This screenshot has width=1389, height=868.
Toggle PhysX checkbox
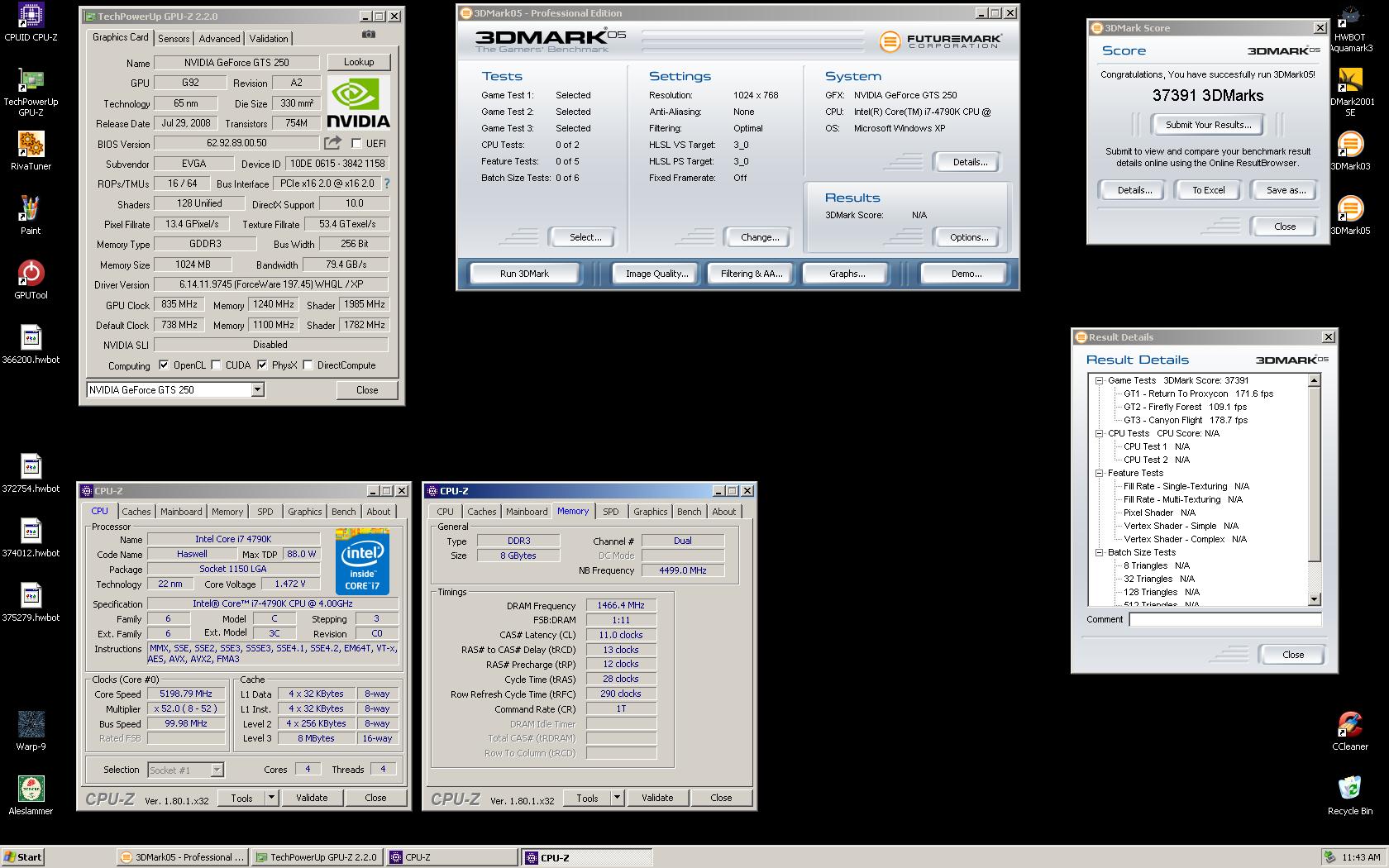tap(262, 365)
